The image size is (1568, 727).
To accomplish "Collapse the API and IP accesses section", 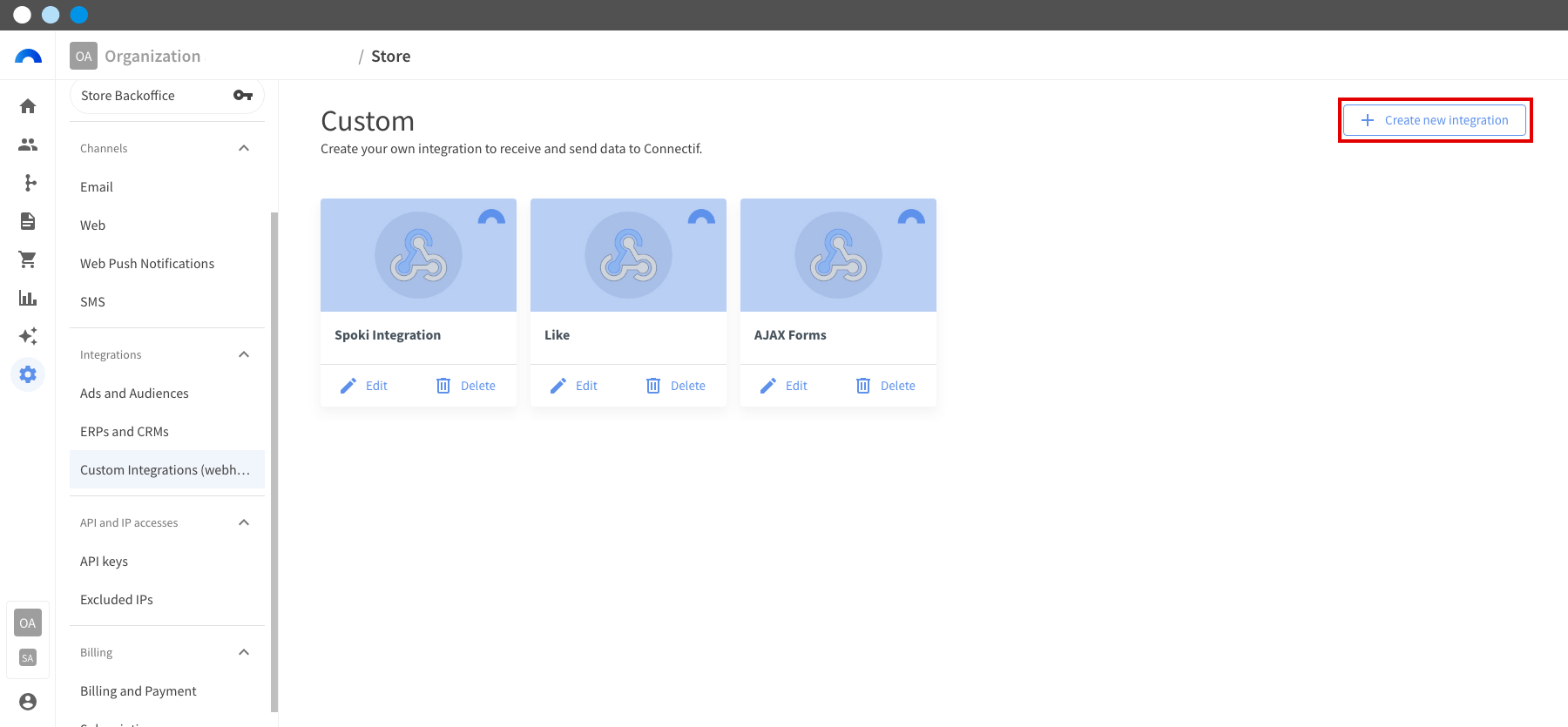I will [x=244, y=522].
